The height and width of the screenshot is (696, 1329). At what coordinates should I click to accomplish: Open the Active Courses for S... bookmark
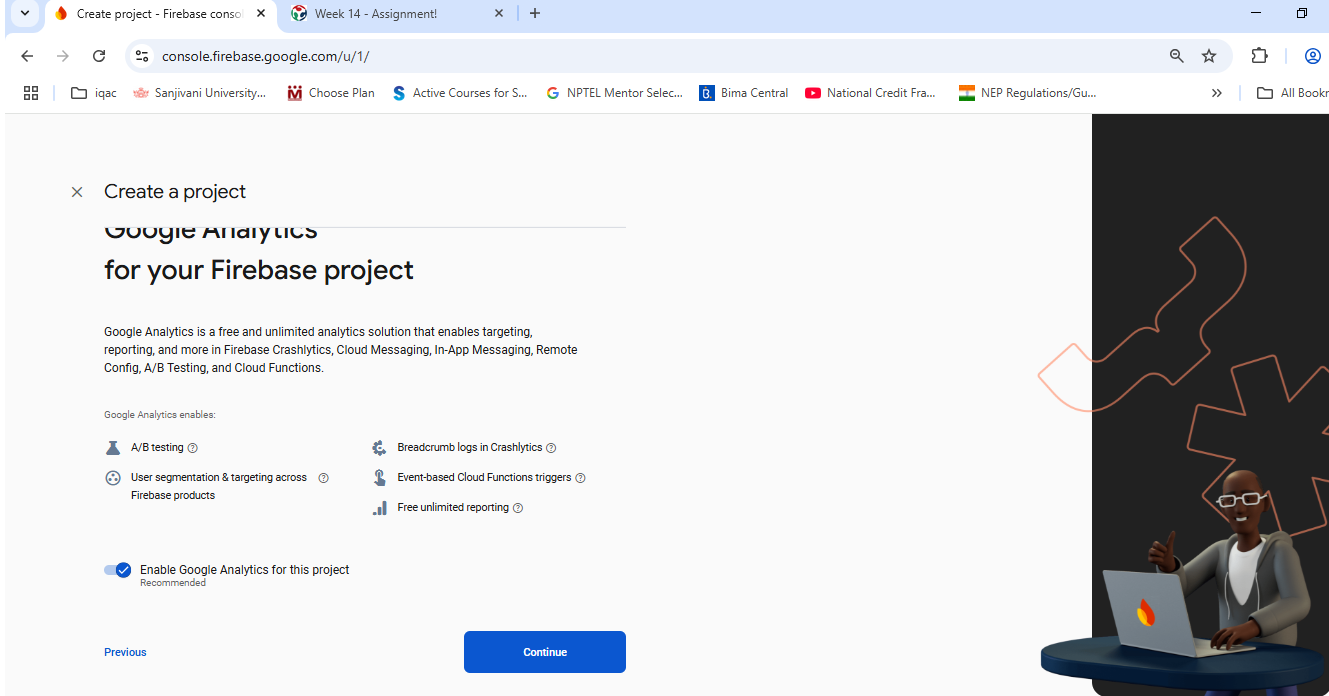point(460,93)
